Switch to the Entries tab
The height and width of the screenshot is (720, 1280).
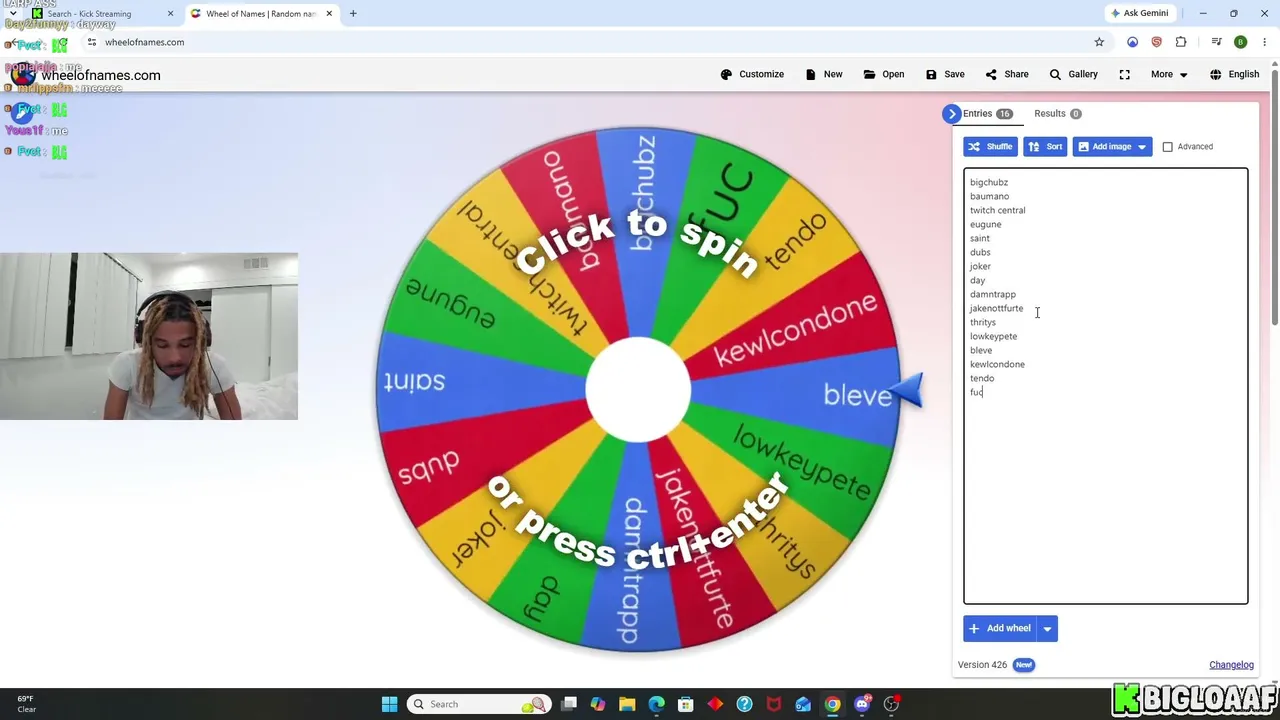[988, 114]
